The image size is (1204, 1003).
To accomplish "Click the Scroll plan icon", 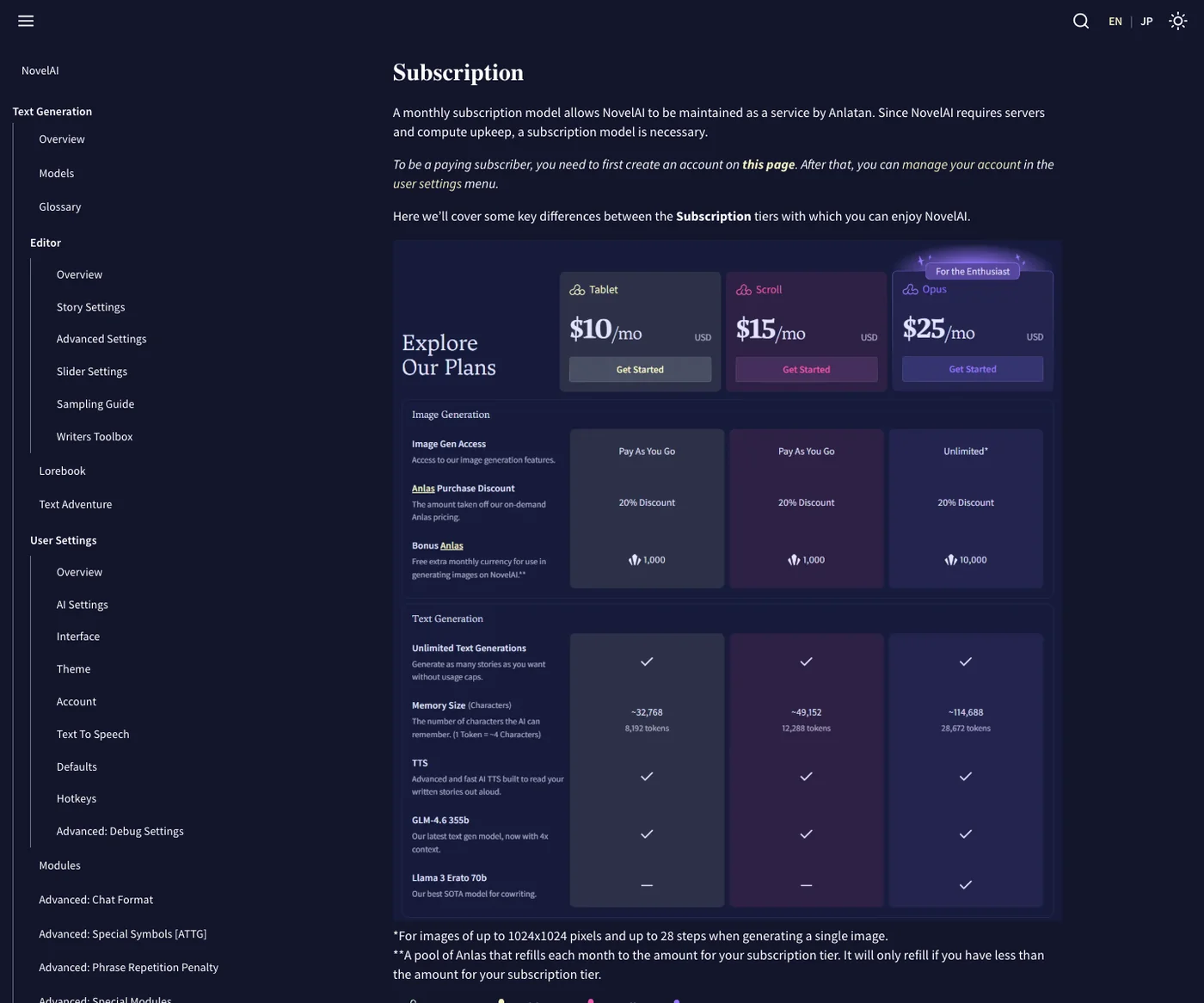I will (x=744, y=290).
